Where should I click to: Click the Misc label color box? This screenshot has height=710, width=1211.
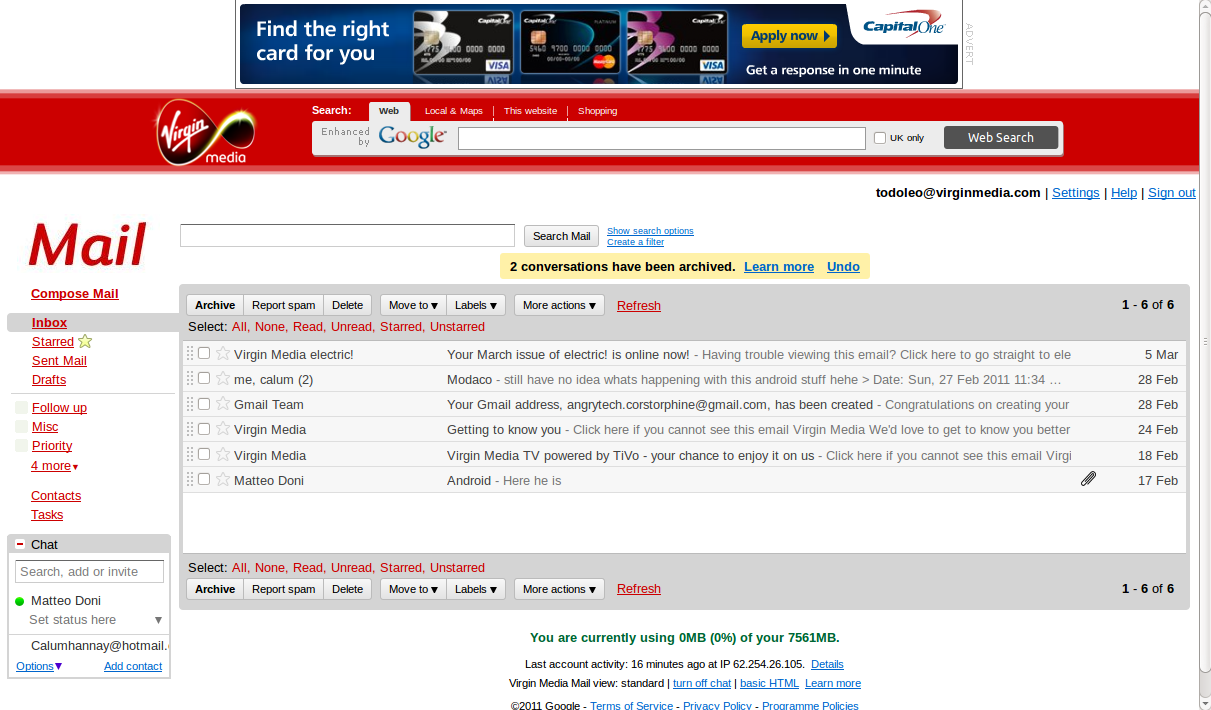(21, 427)
